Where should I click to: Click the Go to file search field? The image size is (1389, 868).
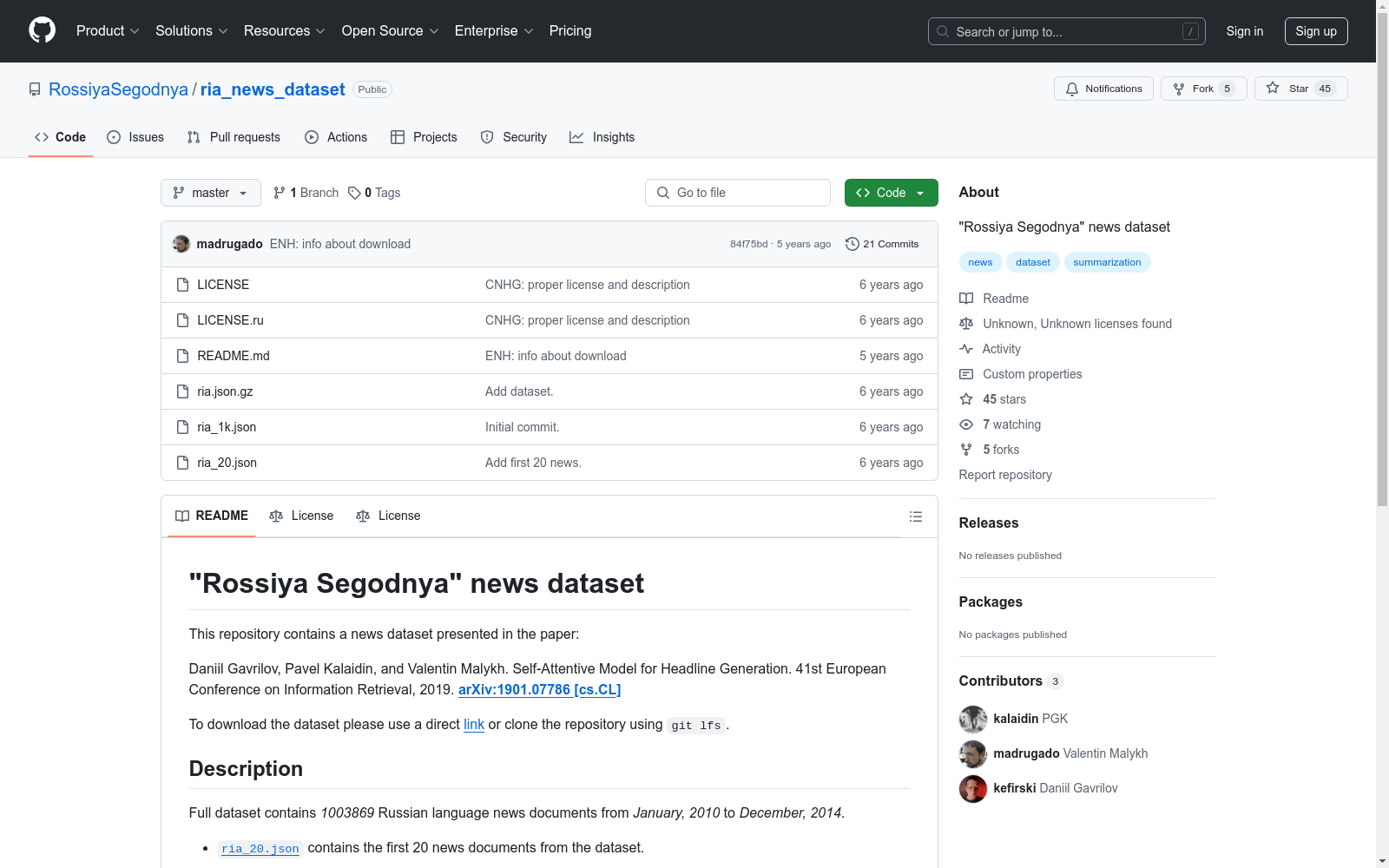coord(738,193)
